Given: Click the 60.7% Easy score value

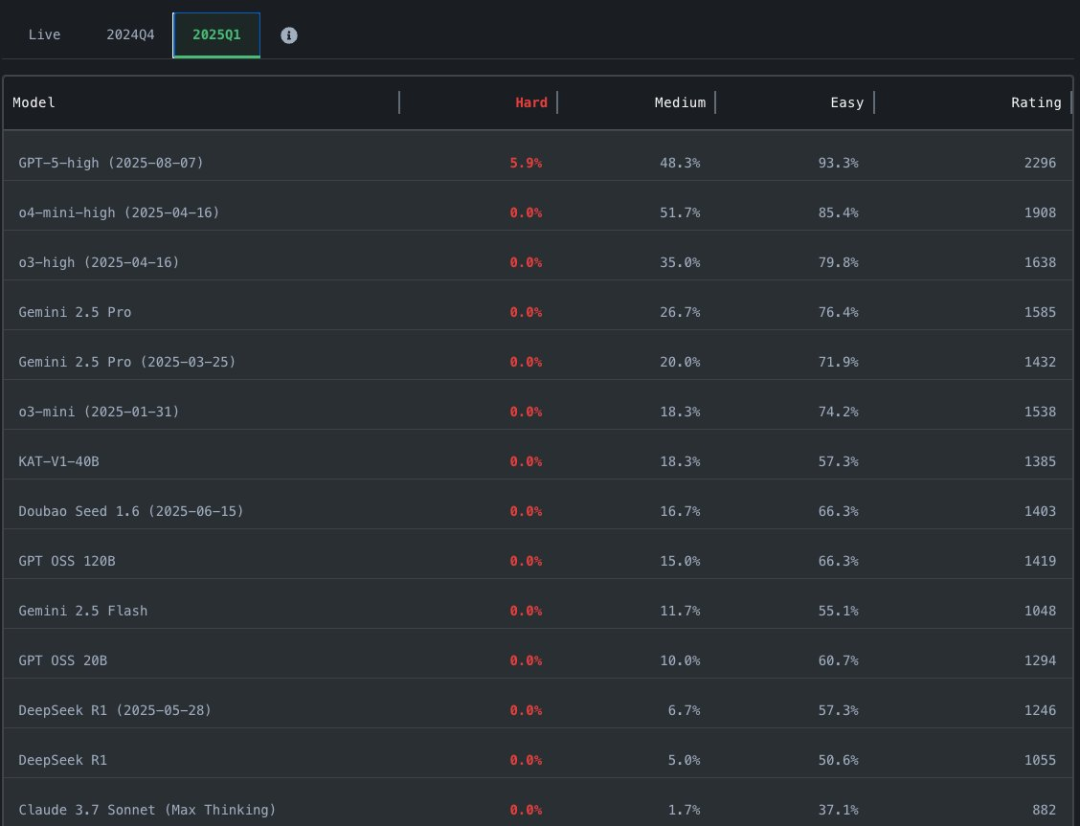Looking at the screenshot, I should 838,661.
